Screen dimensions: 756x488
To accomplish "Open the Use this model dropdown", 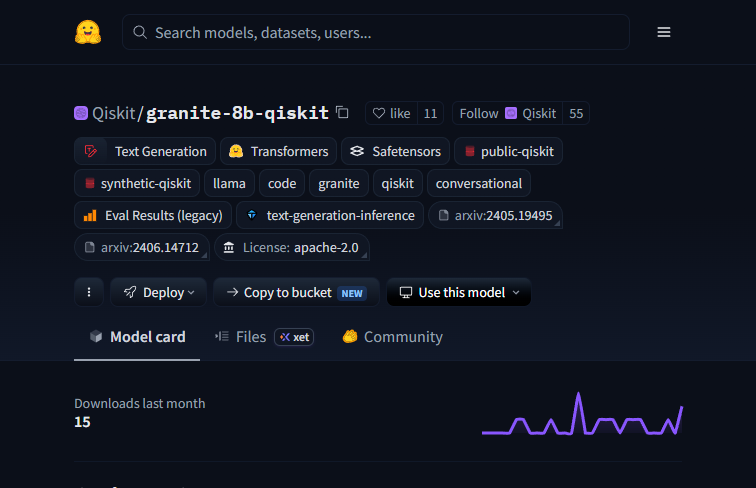I will (x=459, y=292).
